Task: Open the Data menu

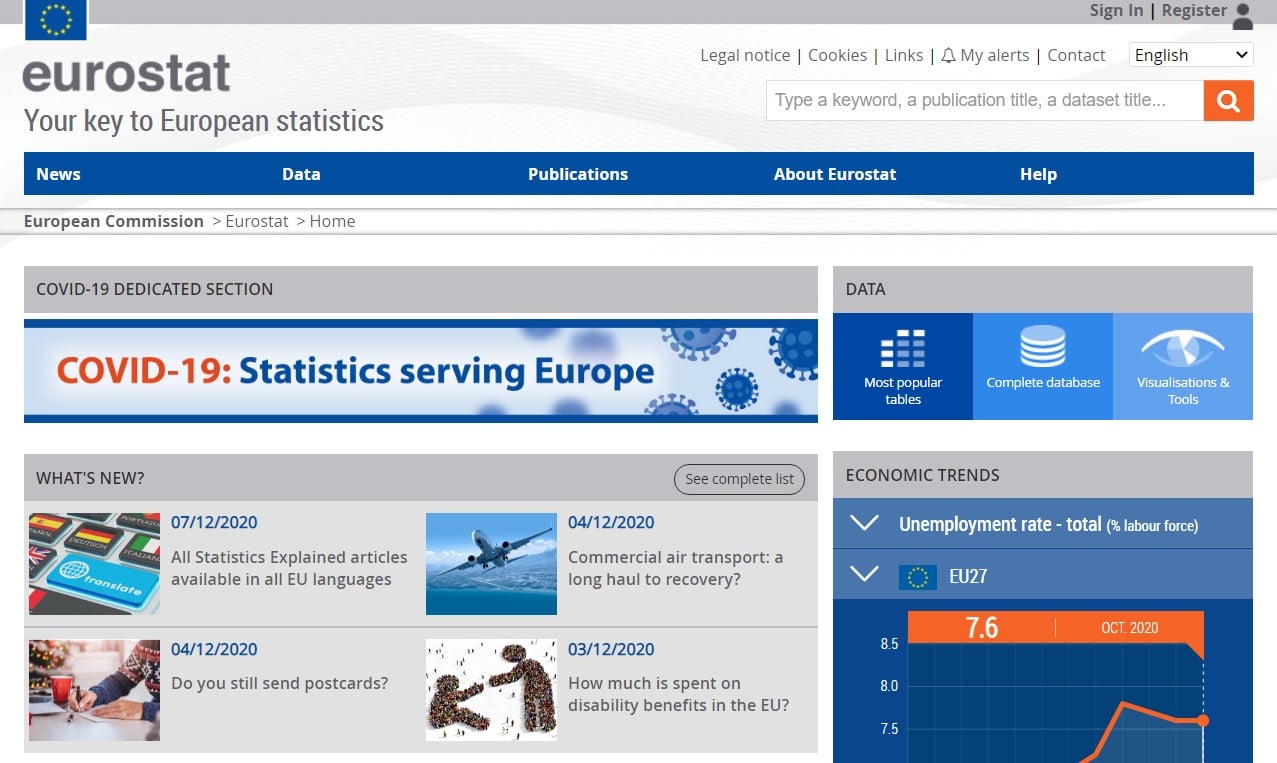Action: point(301,173)
